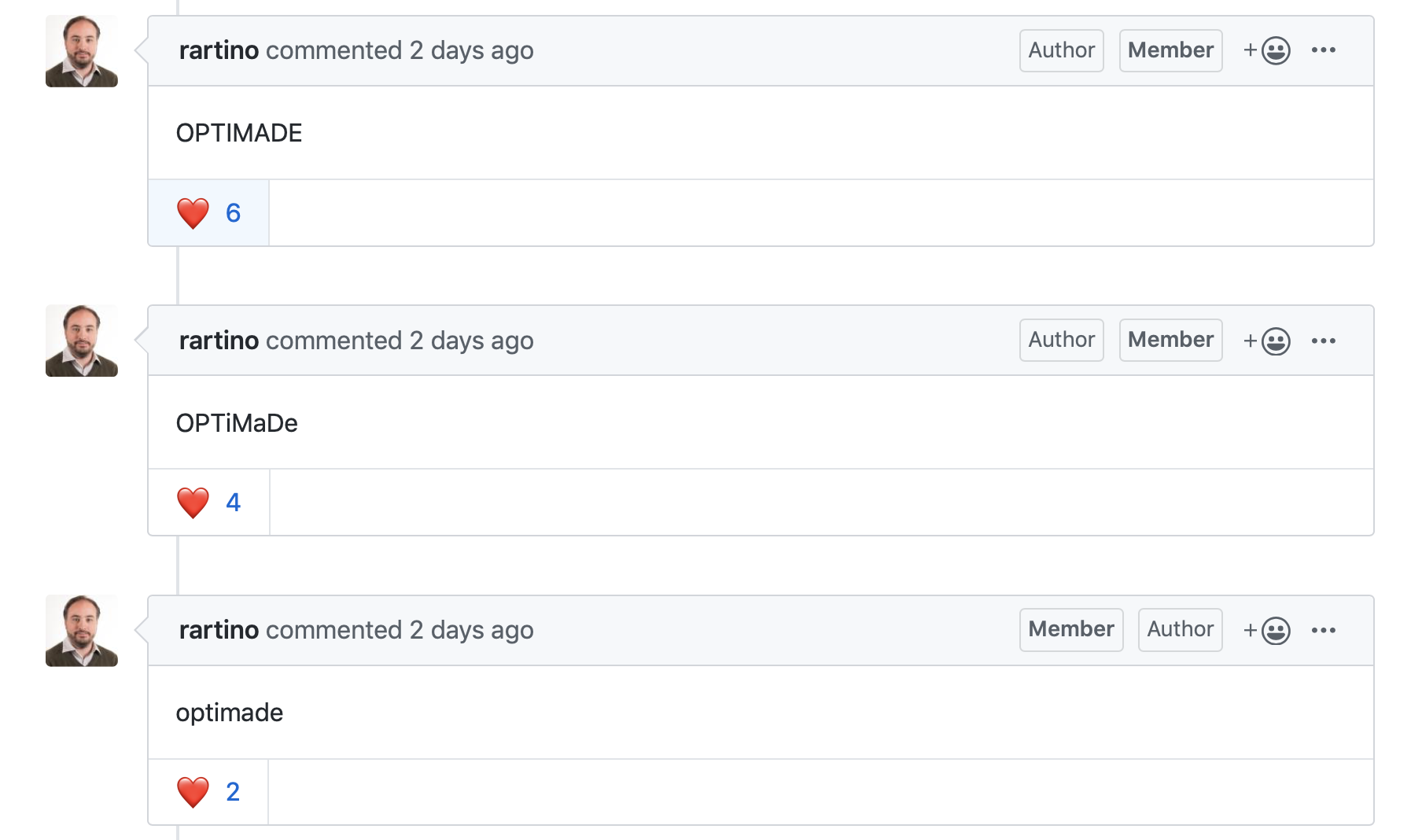The width and height of the screenshot is (1411, 840).
Task: Toggle the heart reaction showing 6 votes
Action: [x=207, y=212]
